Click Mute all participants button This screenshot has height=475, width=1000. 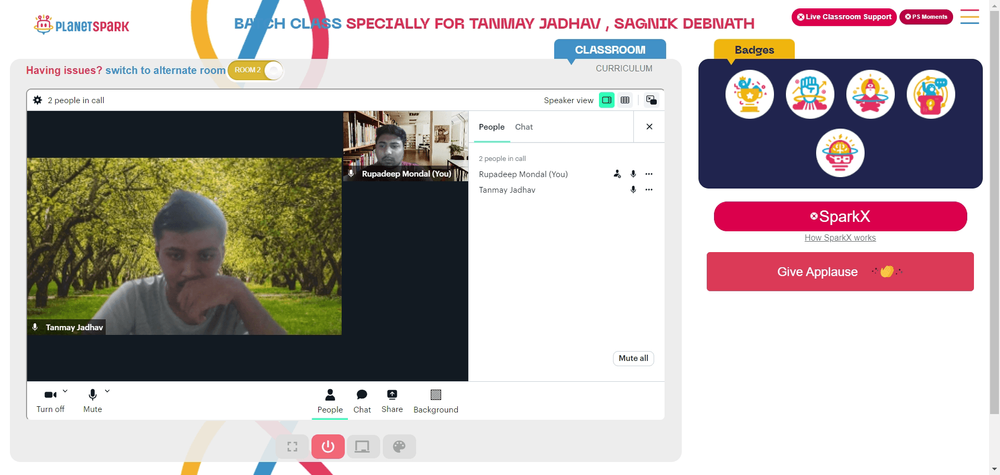tap(633, 358)
